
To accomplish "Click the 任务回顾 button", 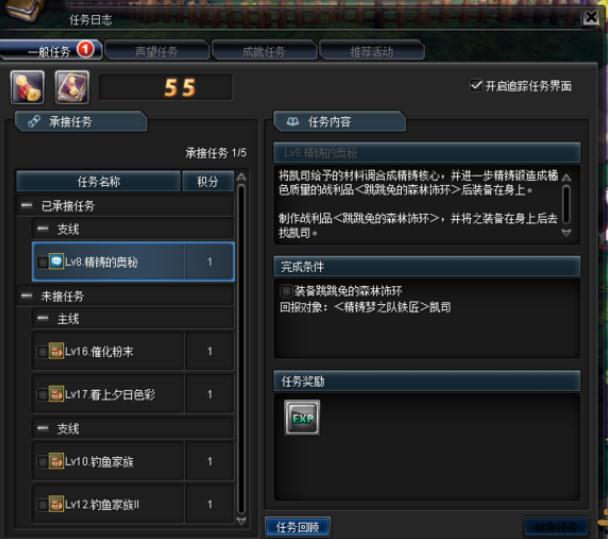I will coord(298,527).
